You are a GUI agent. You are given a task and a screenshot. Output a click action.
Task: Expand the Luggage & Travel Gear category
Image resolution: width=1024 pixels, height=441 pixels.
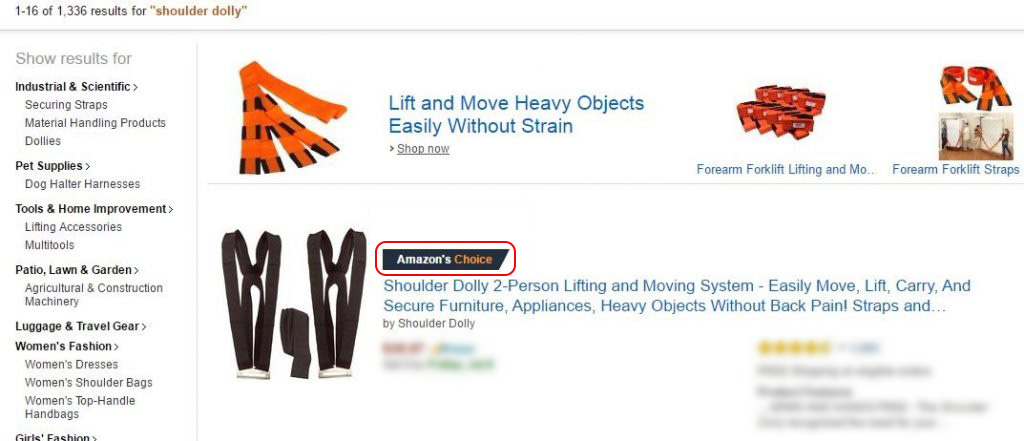pyautogui.click(x=80, y=326)
